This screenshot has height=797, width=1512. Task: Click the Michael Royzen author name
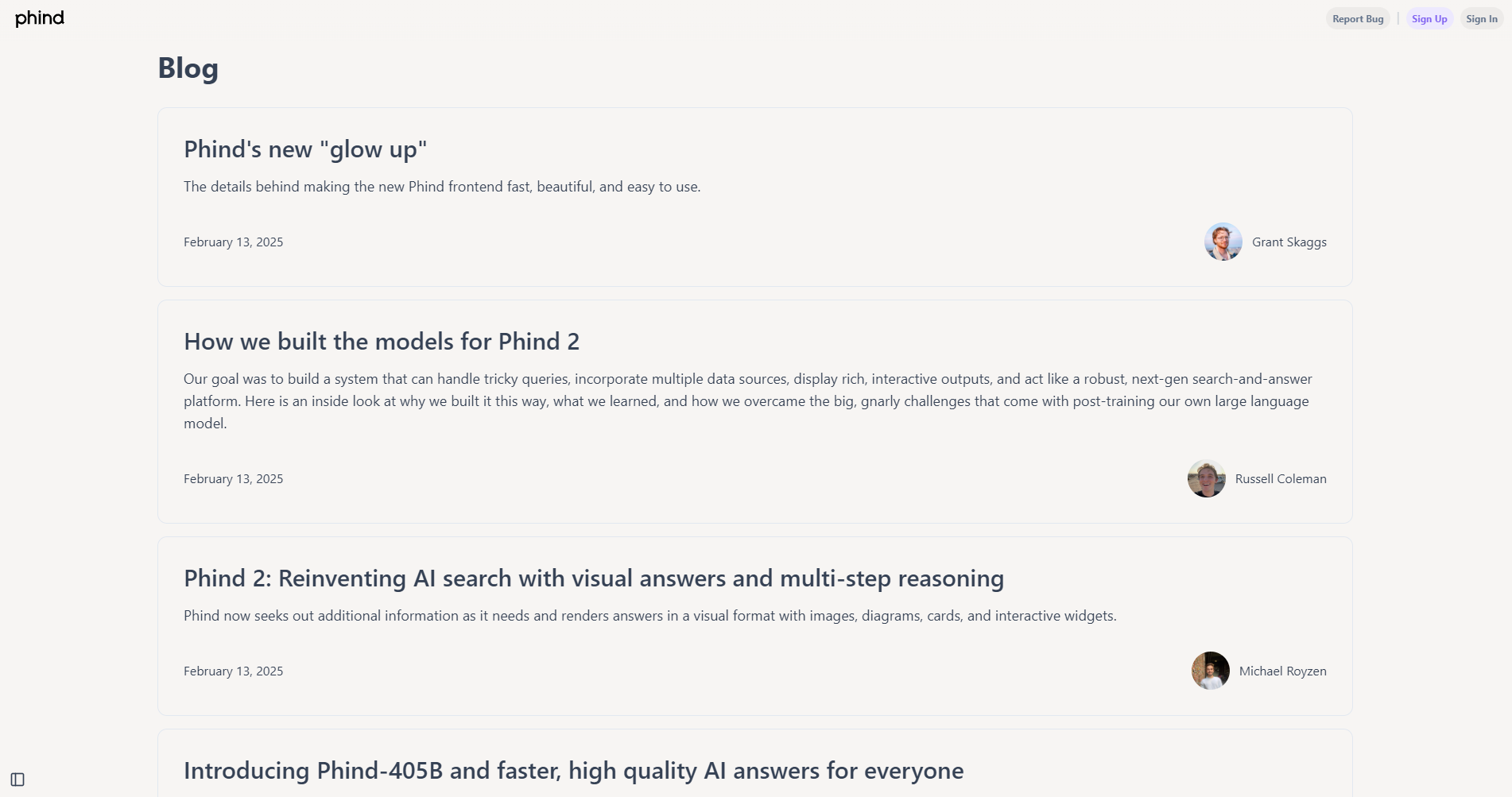point(1282,671)
